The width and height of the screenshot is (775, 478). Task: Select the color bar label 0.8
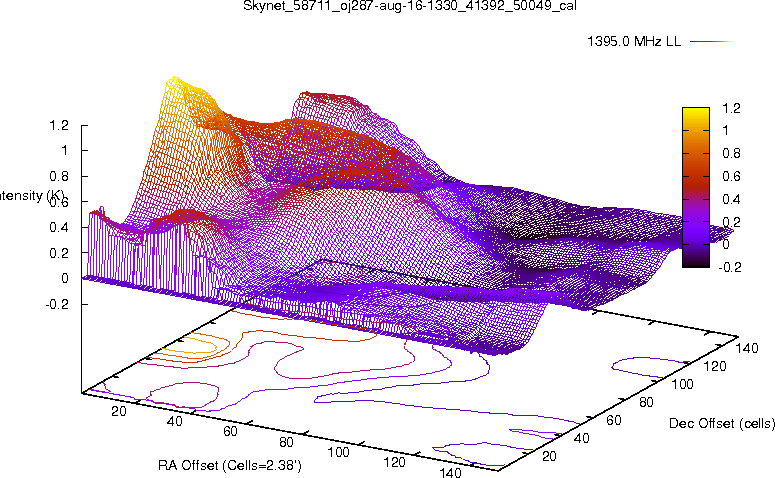(x=732, y=153)
